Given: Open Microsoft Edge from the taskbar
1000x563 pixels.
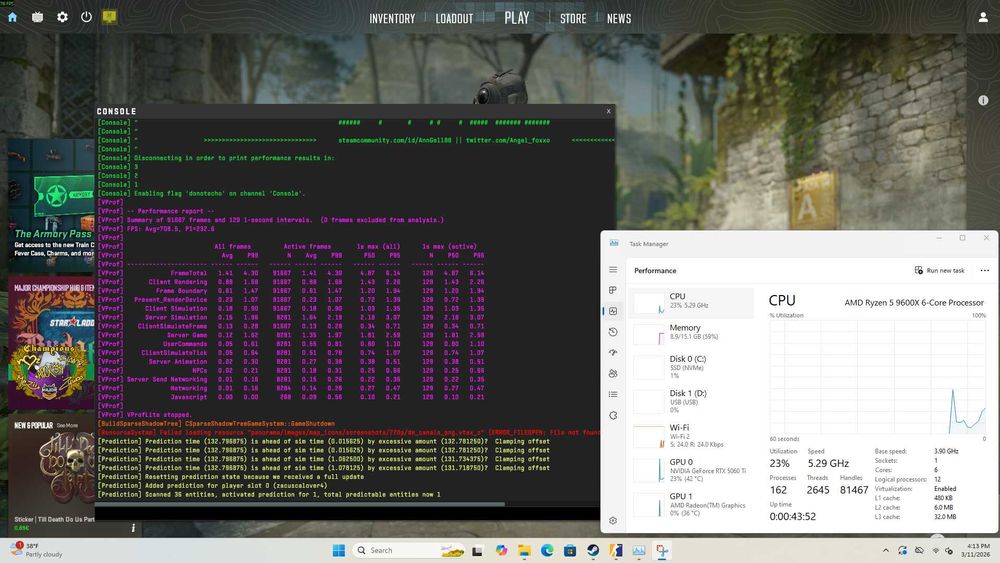Looking at the screenshot, I should tap(547, 550).
